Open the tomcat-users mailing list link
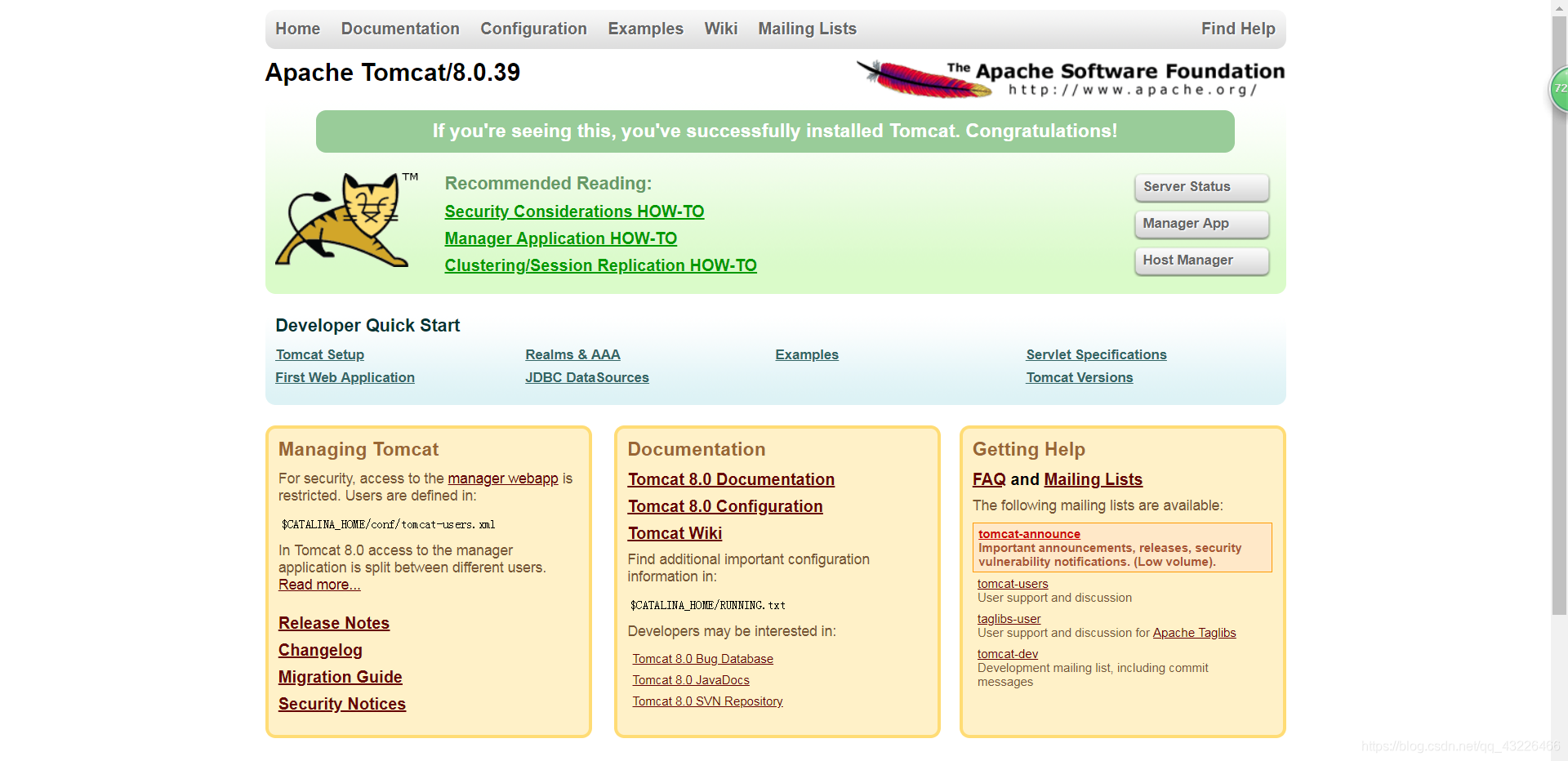The height and width of the screenshot is (761, 1568). tap(1013, 584)
